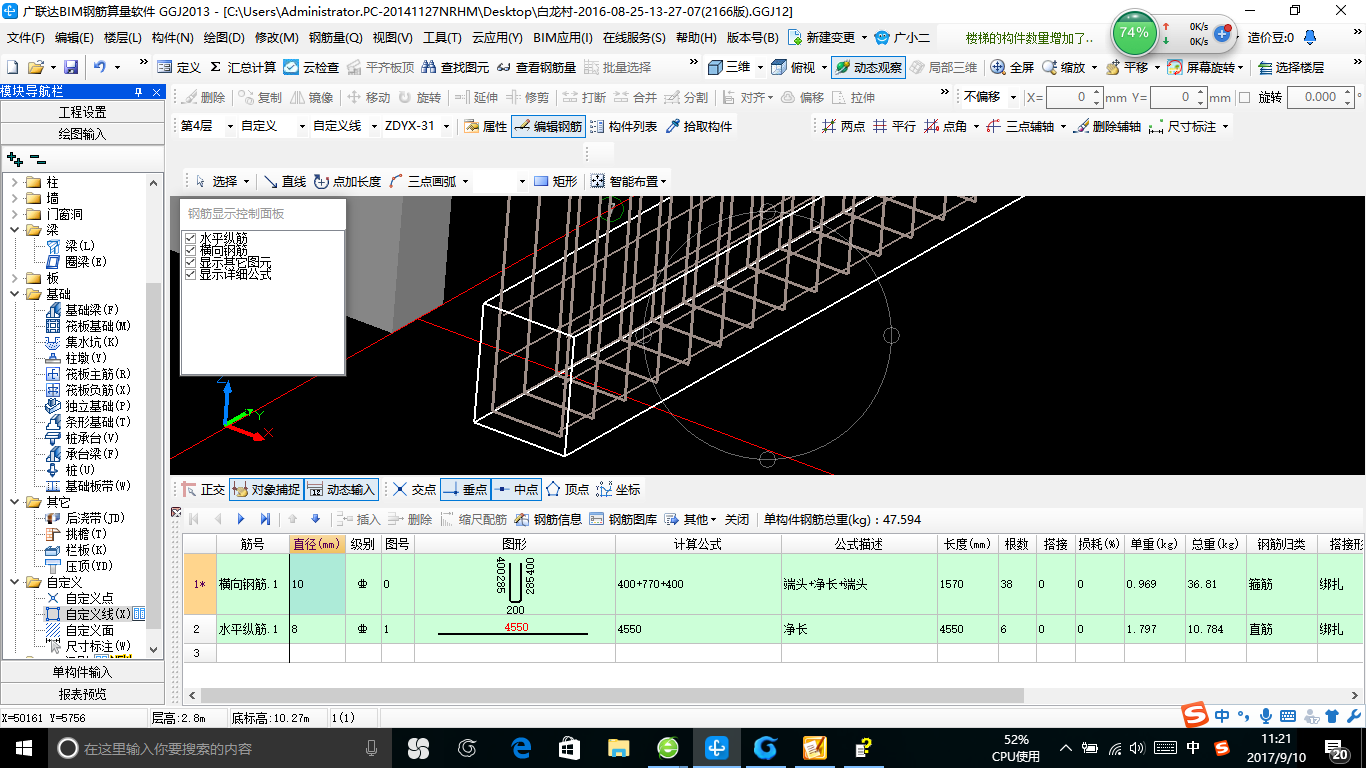Open the 自定义线 type dropdown
Image resolution: width=1366 pixels, height=768 pixels.
click(x=375, y=126)
